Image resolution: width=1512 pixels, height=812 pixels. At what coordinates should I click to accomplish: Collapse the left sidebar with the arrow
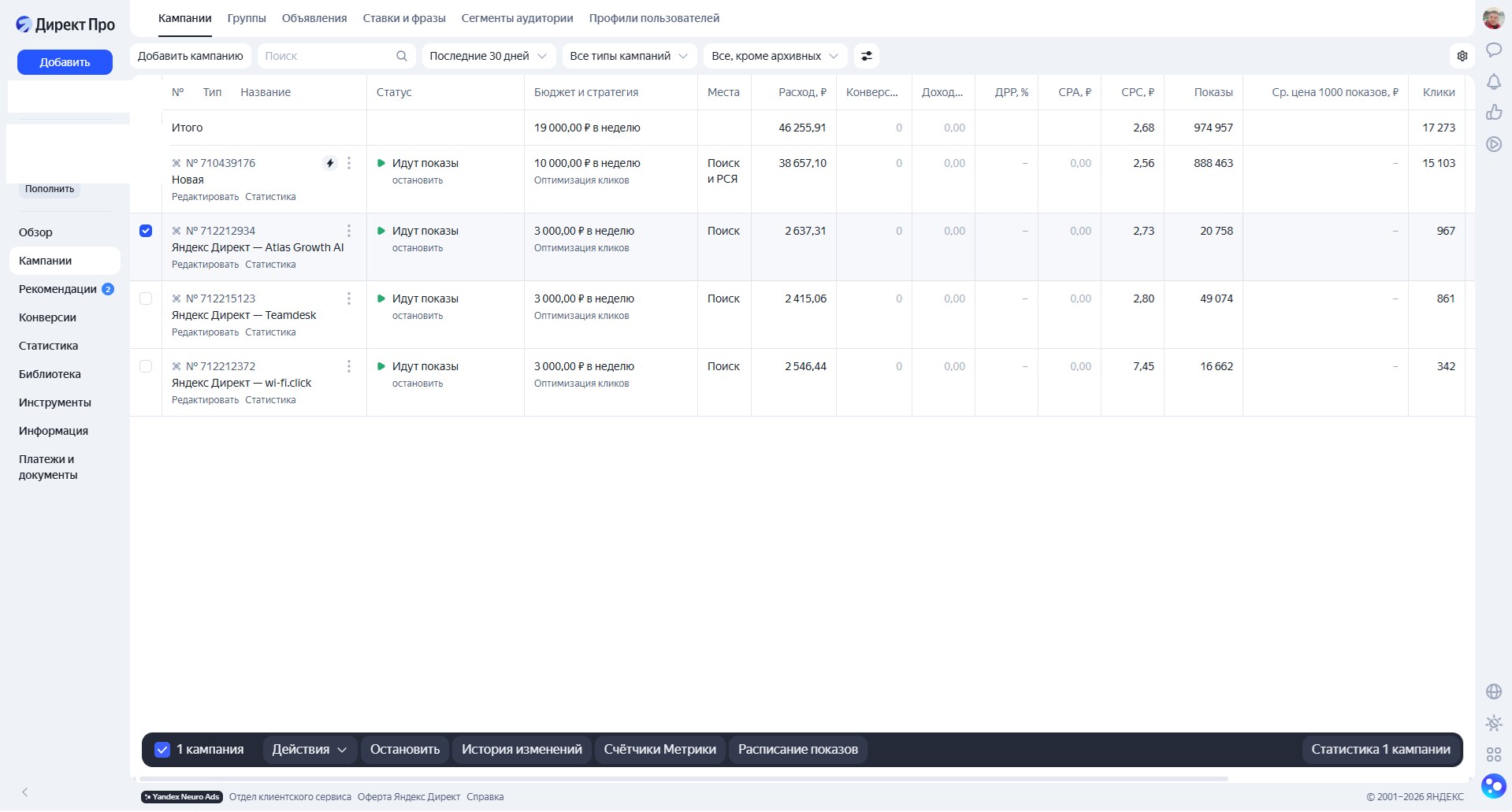coord(24,792)
